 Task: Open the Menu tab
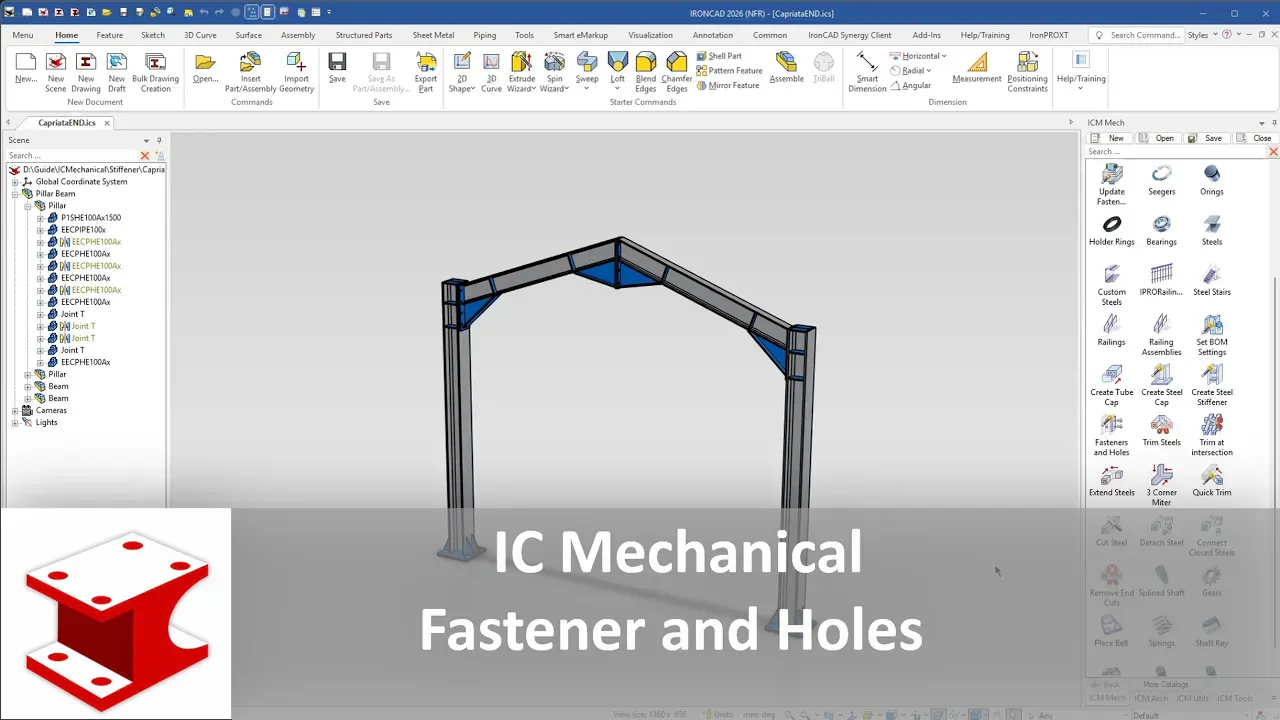coord(22,35)
